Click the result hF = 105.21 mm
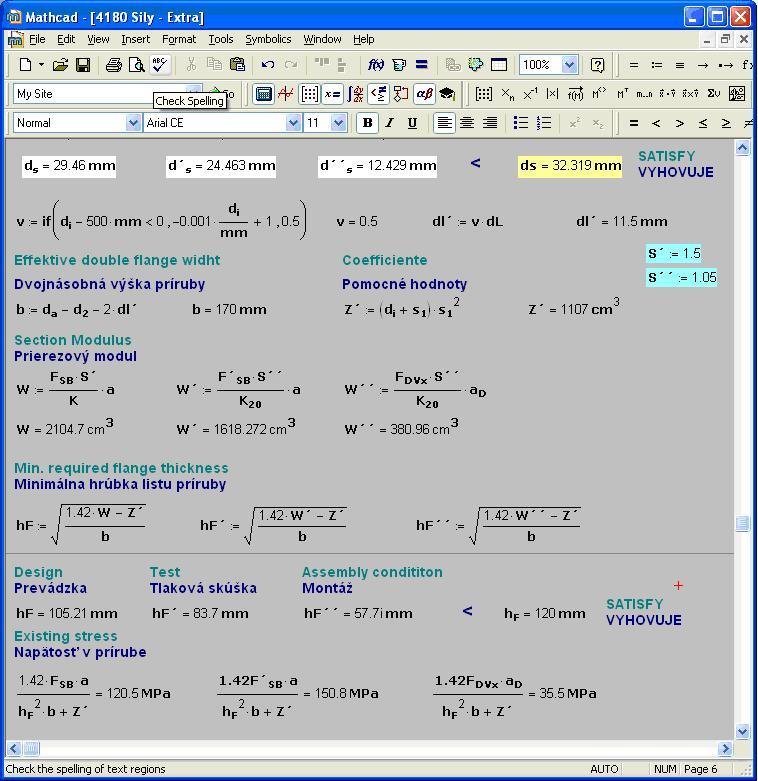This screenshot has height=781, width=758. [x=67, y=613]
